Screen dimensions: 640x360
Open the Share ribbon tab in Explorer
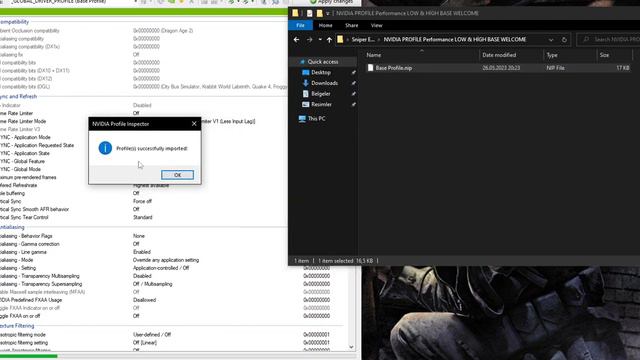tap(351, 25)
